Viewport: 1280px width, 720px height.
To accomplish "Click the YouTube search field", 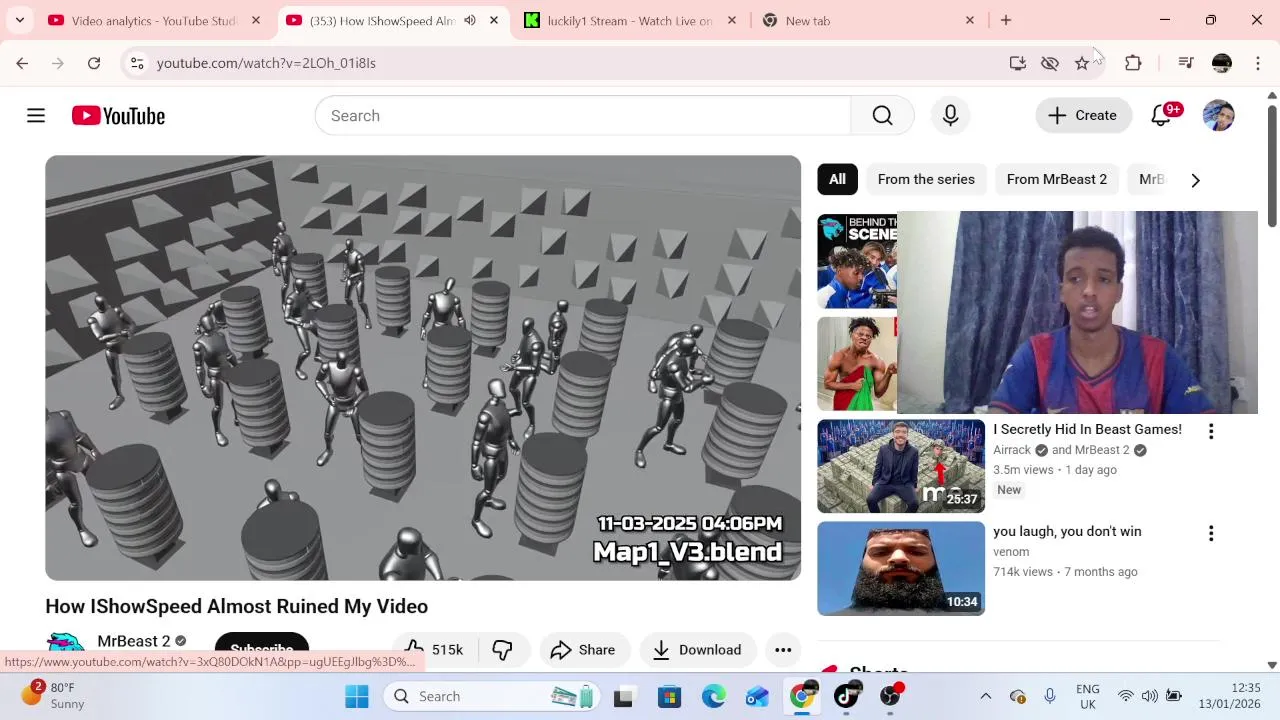I will coord(583,116).
